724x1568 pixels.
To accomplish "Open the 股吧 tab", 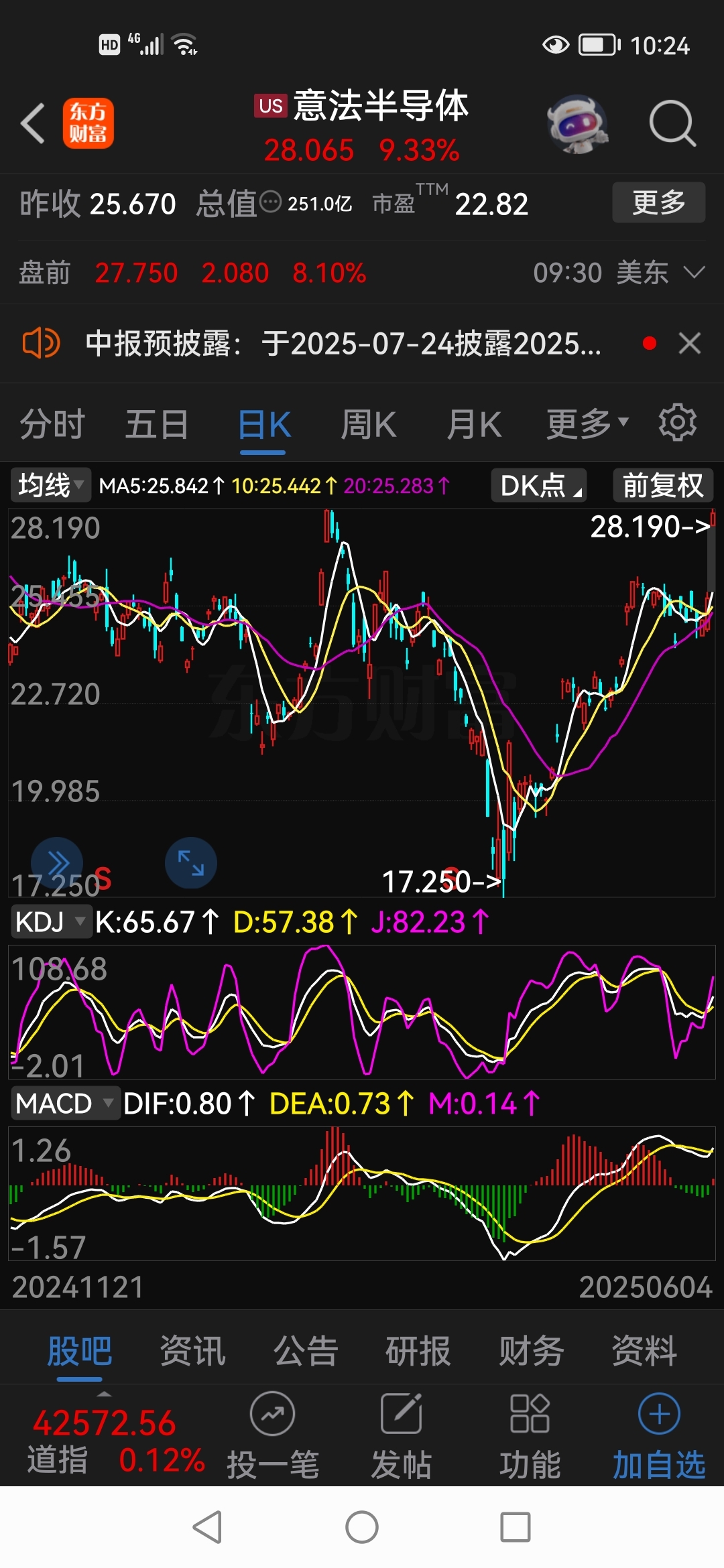I will pyautogui.click(x=80, y=1351).
